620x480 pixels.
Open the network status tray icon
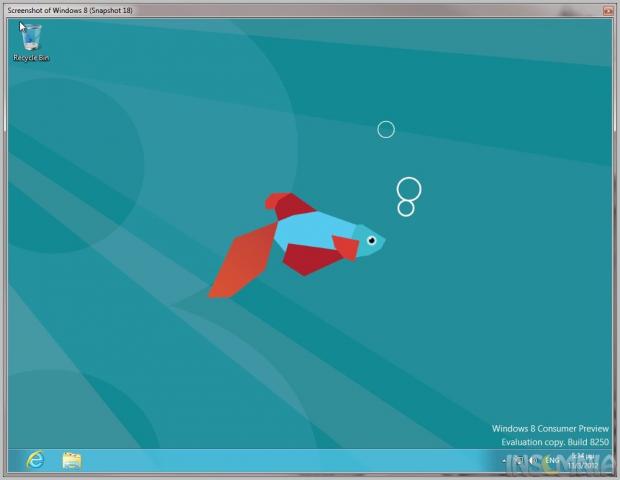[x=519, y=461]
